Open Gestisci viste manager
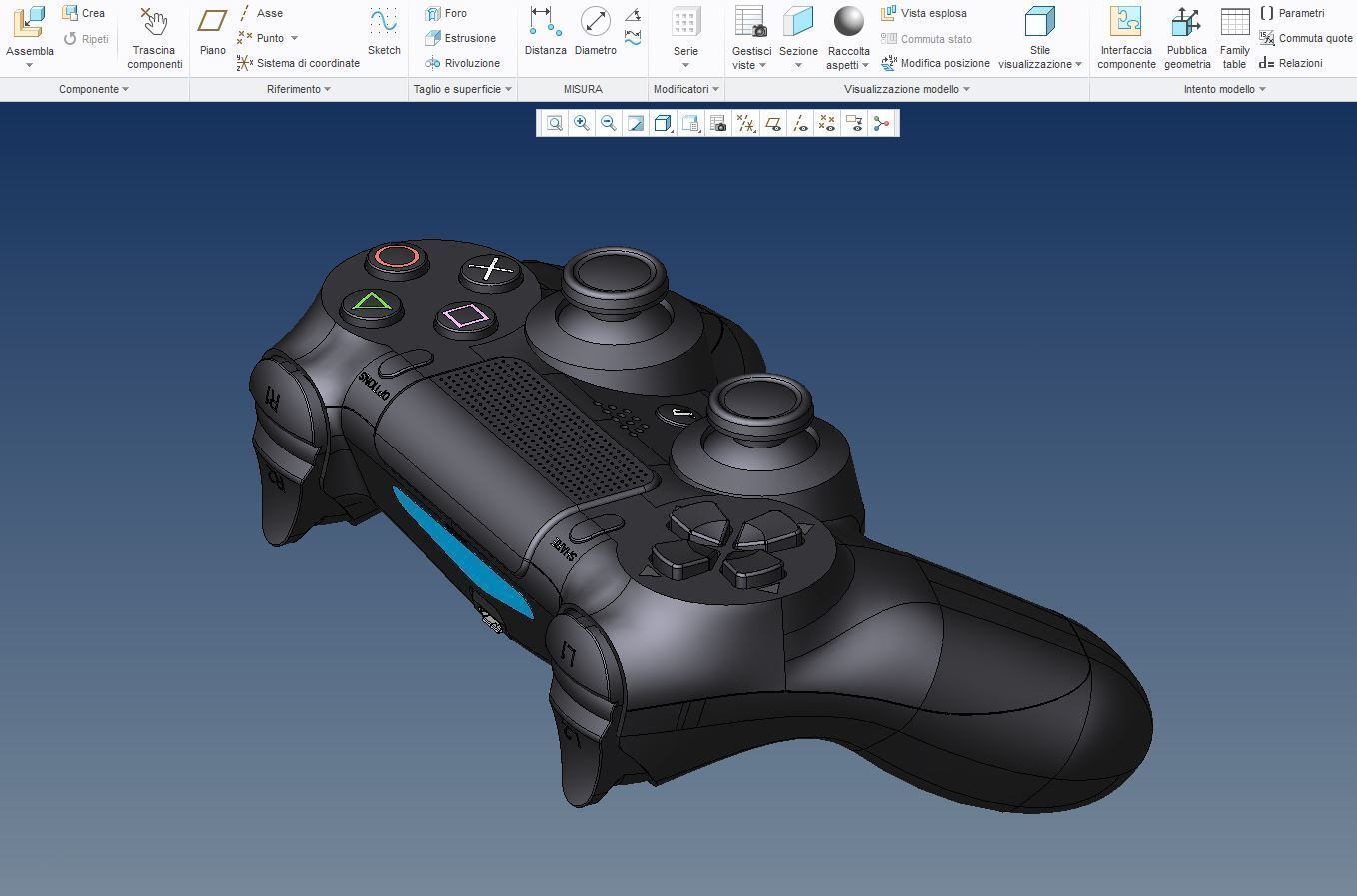The image size is (1357, 896). point(751,37)
